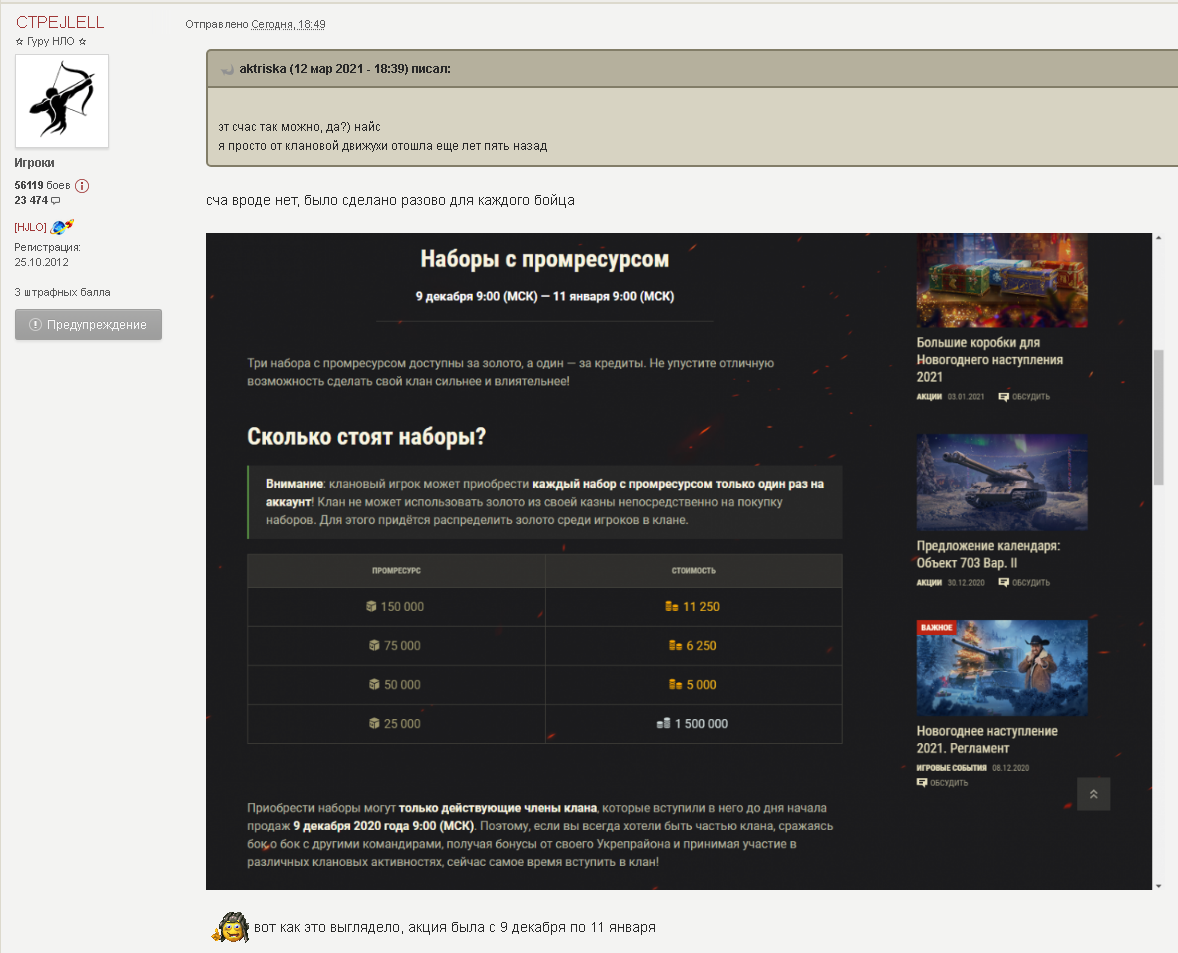1178x953 pixels.
Task: Open Новогоднее наступление 2021. Регламент article
Action: click(986, 740)
